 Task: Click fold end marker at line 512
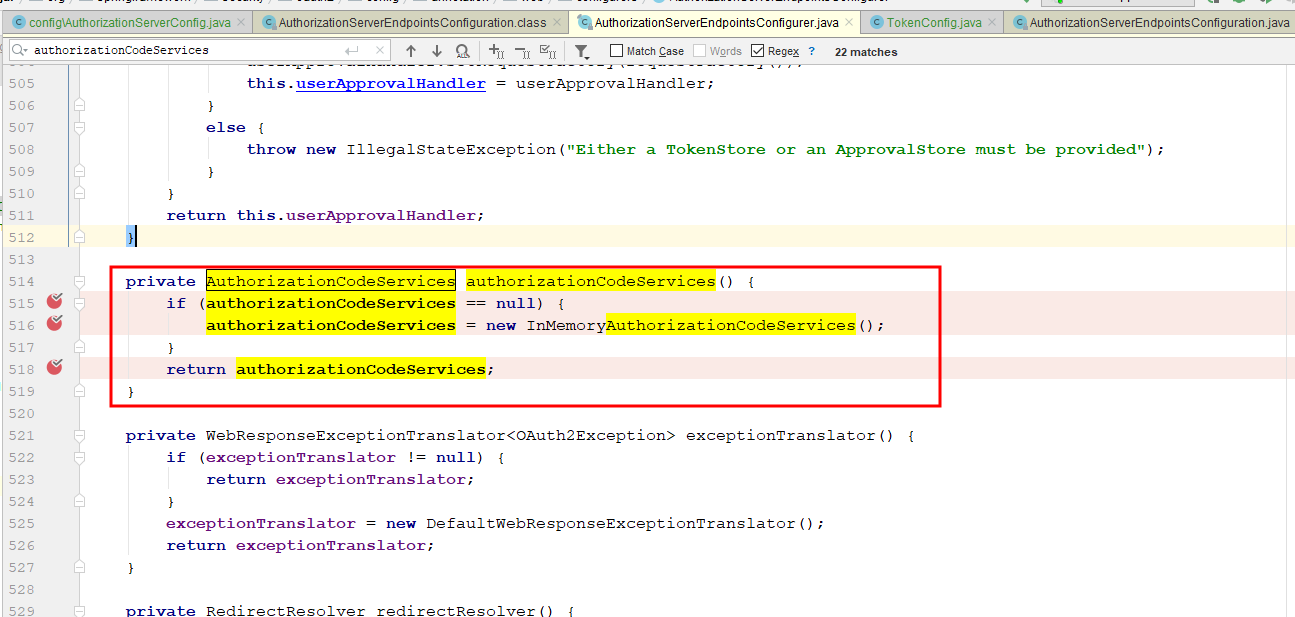pos(79,237)
